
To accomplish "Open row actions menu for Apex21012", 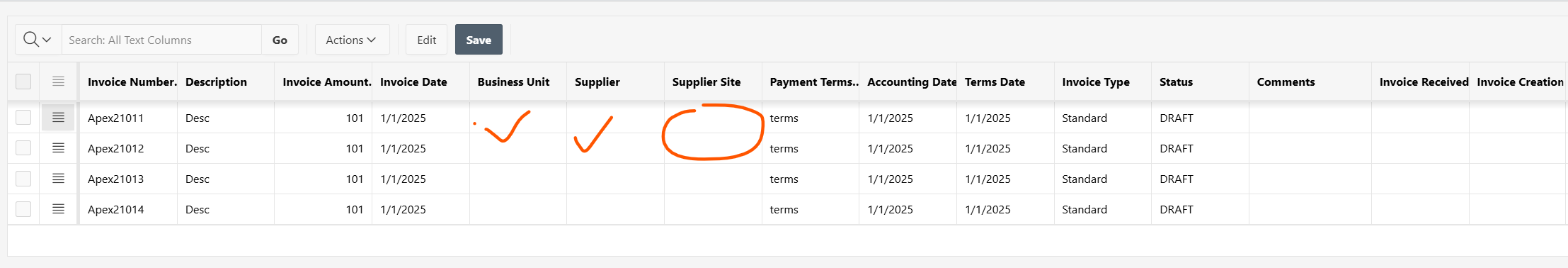I will (x=58, y=148).
